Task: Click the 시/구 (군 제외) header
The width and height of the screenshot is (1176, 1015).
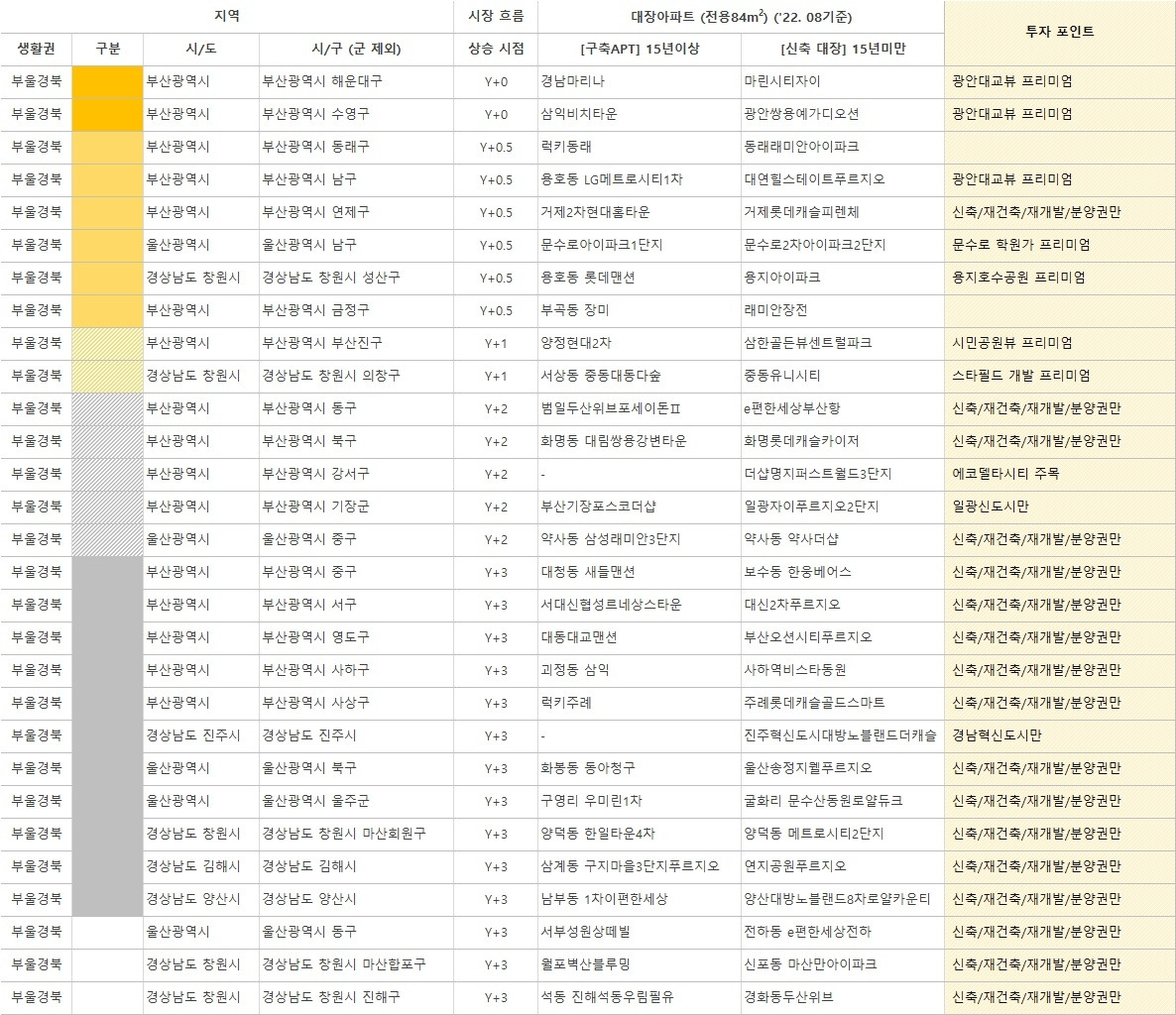Action: pyautogui.click(x=356, y=50)
